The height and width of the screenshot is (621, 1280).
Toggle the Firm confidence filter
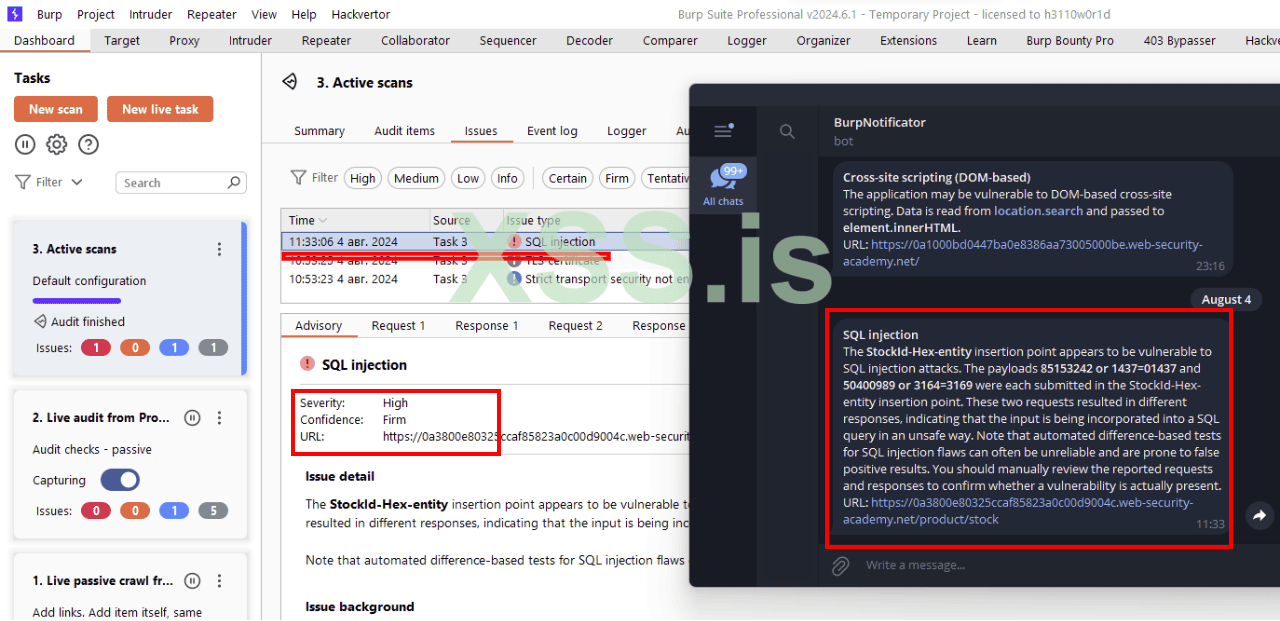tap(617, 178)
